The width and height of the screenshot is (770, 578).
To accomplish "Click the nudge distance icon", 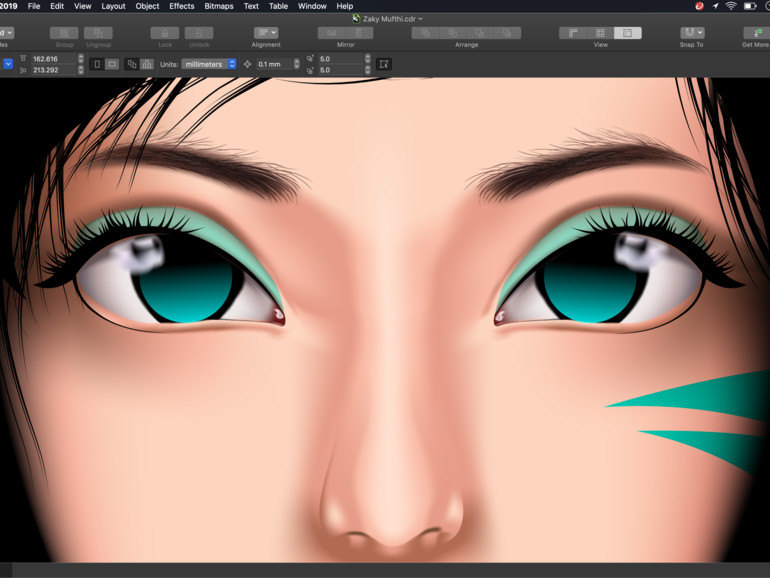I will (248, 64).
